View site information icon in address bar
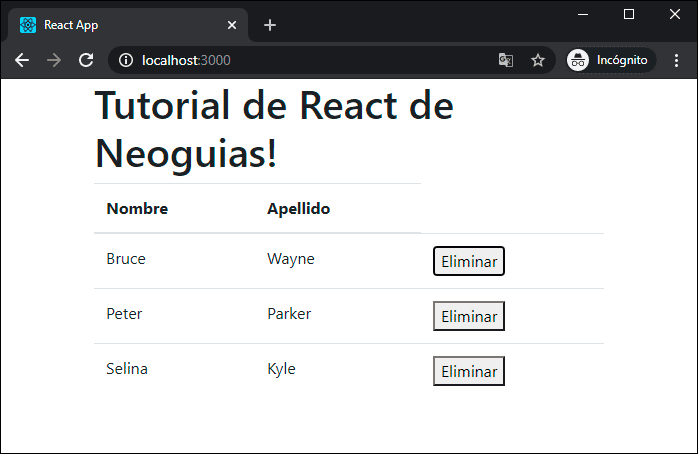Screen dimensions: 698x454 [x=126, y=60]
